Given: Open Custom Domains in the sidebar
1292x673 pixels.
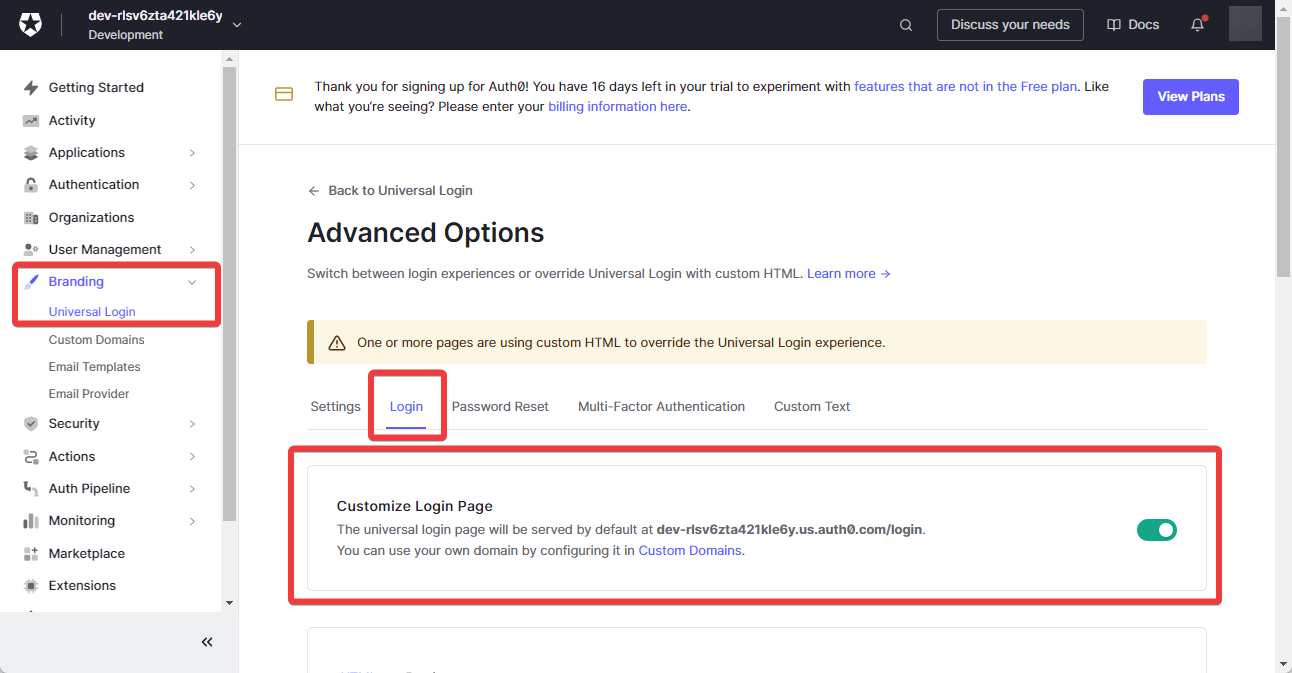Looking at the screenshot, I should click(96, 340).
